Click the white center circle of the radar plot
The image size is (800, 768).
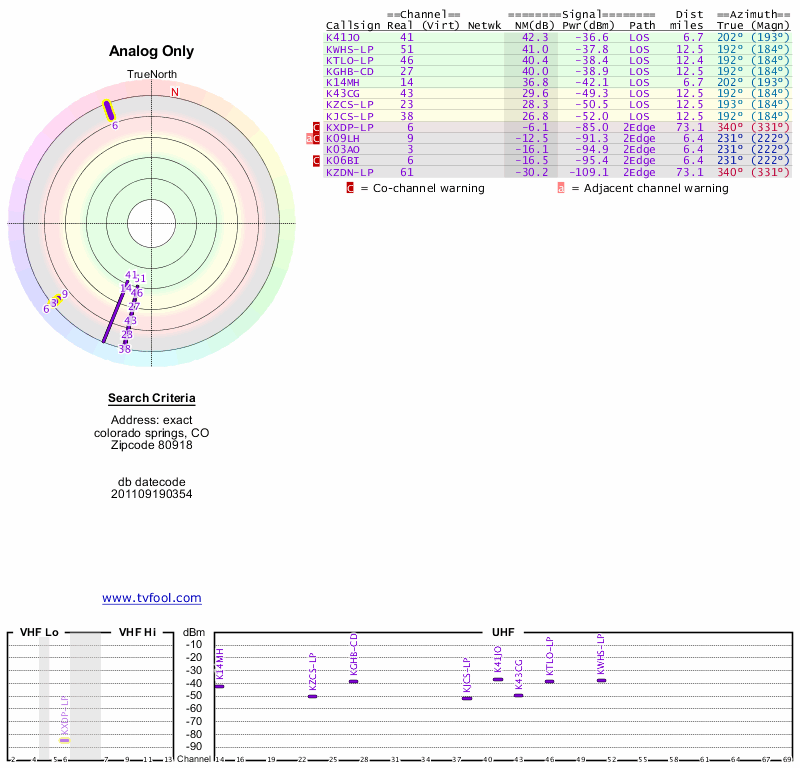[152, 222]
